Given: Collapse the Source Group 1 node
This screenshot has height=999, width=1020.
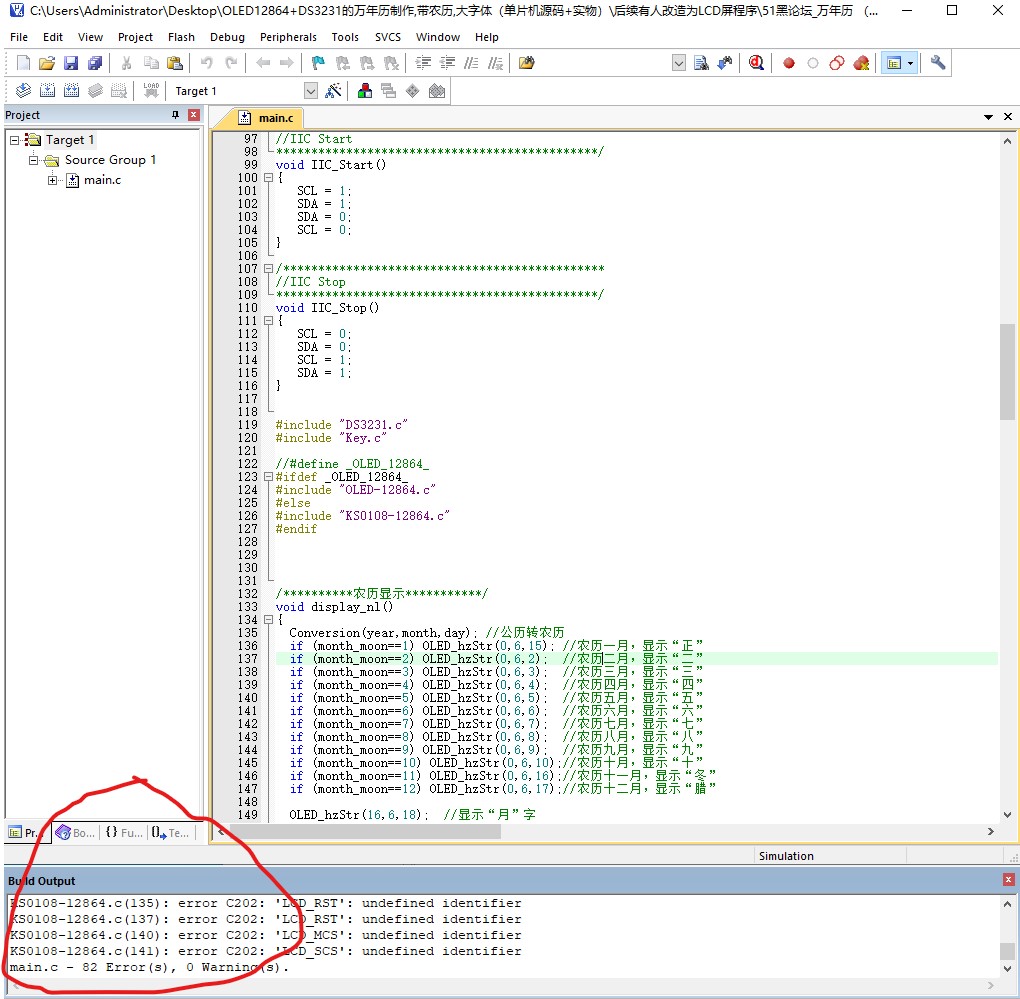Looking at the screenshot, I should point(33,160).
